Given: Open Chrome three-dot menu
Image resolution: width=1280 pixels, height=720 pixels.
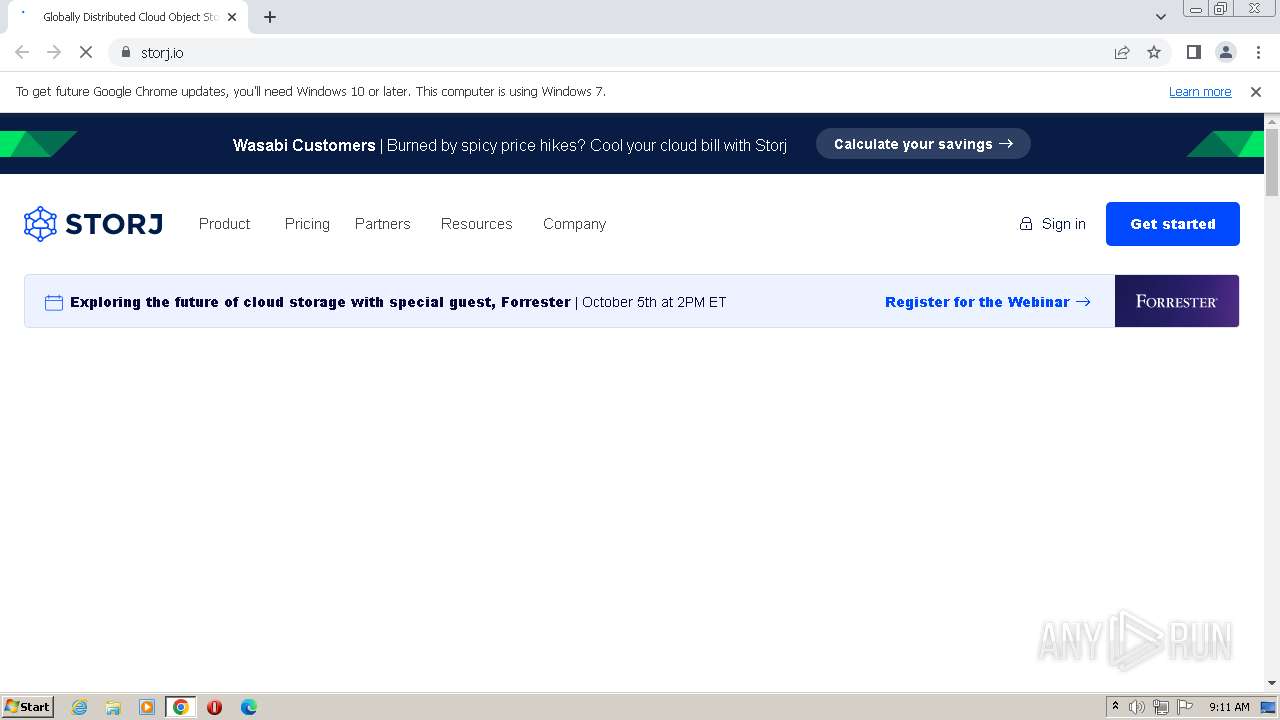Looking at the screenshot, I should [x=1257, y=52].
